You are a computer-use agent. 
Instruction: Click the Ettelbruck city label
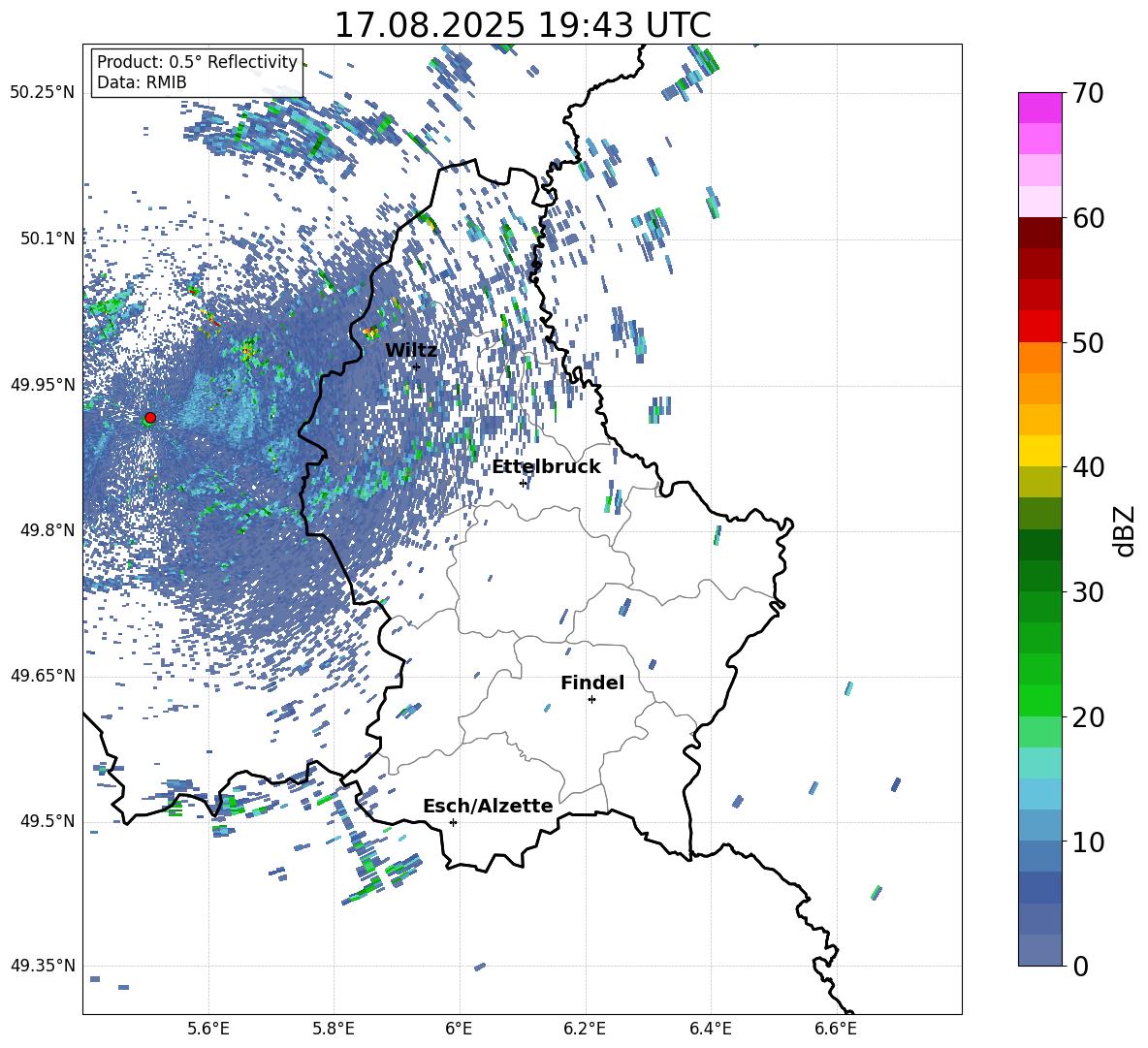546,467
